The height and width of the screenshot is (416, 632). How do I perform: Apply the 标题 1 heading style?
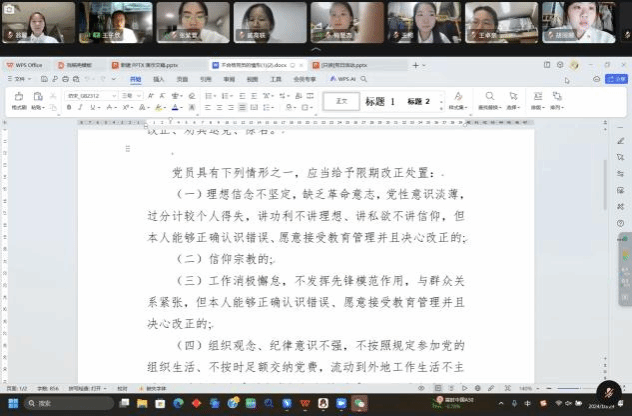pos(380,101)
